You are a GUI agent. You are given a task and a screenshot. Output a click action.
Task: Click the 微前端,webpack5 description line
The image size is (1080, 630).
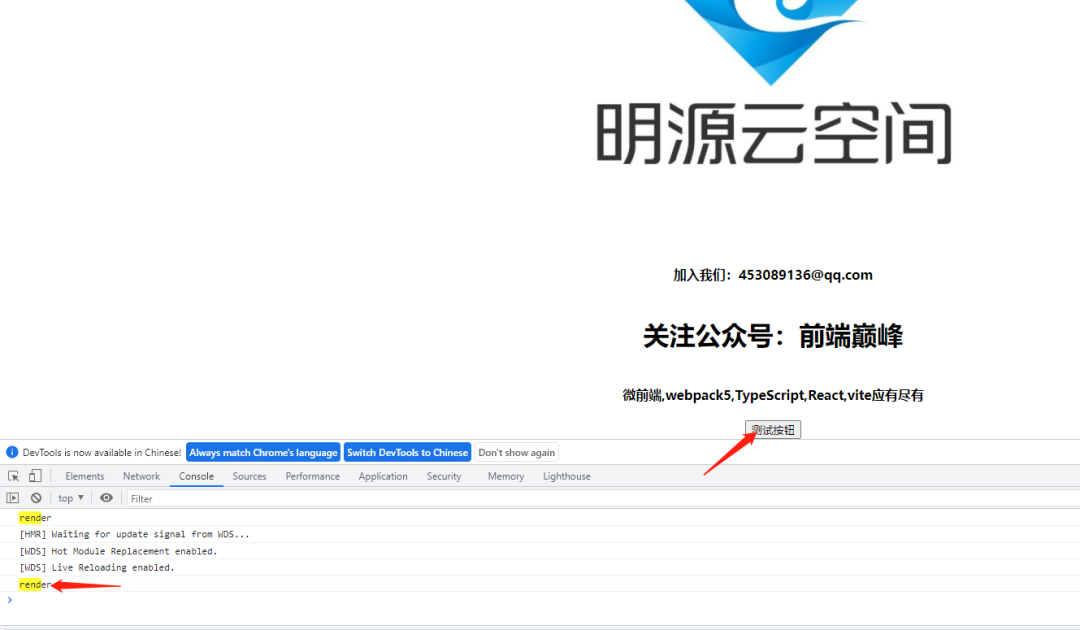pos(773,395)
